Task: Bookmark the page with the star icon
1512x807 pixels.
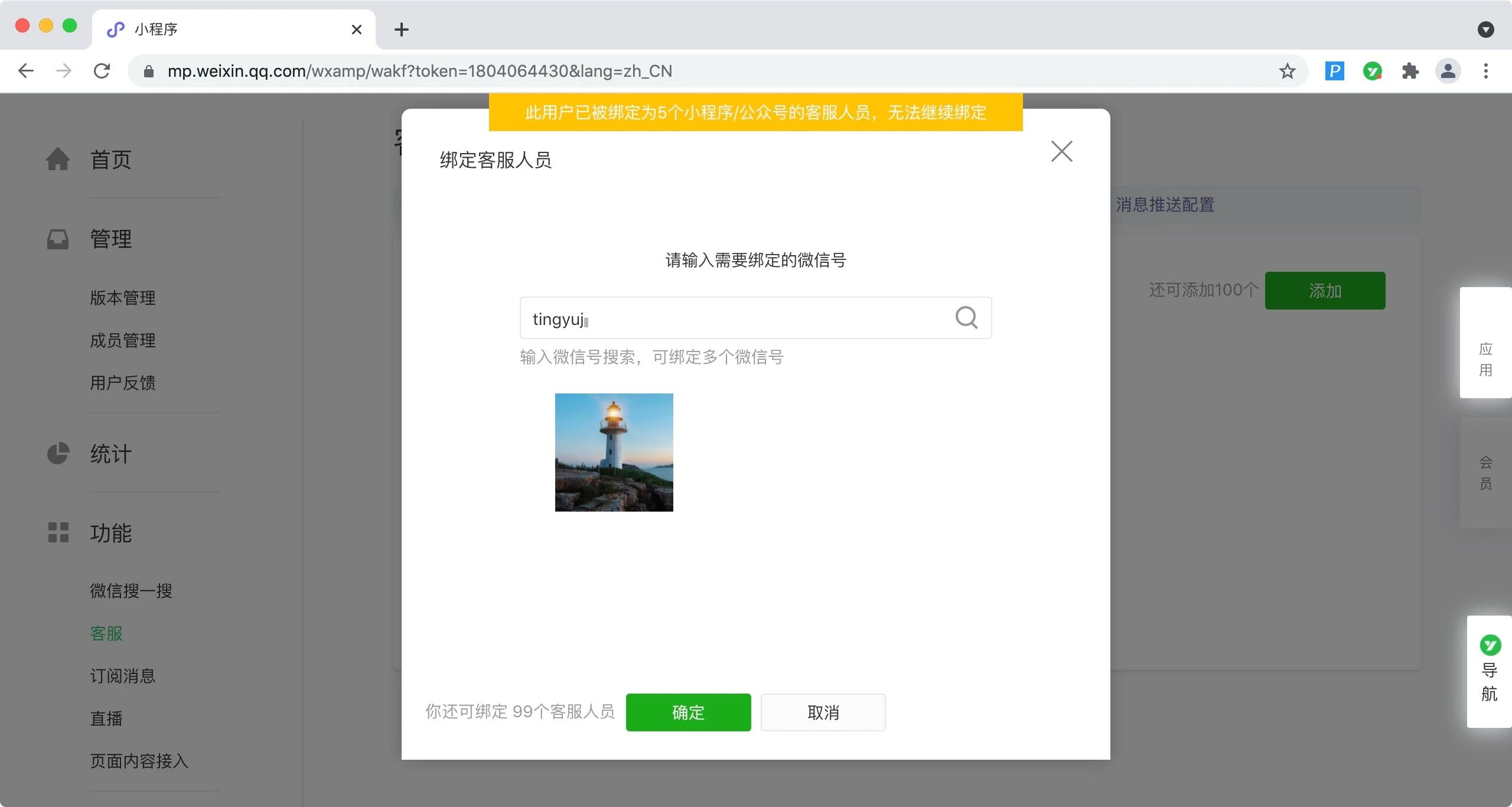Action: click(1287, 71)
